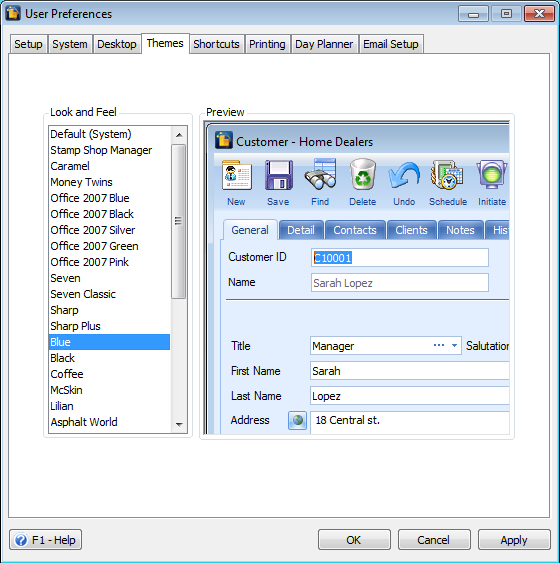560x563 pixels.
Task: Click the Customer ID input field
Action: (x=400, y=257)
